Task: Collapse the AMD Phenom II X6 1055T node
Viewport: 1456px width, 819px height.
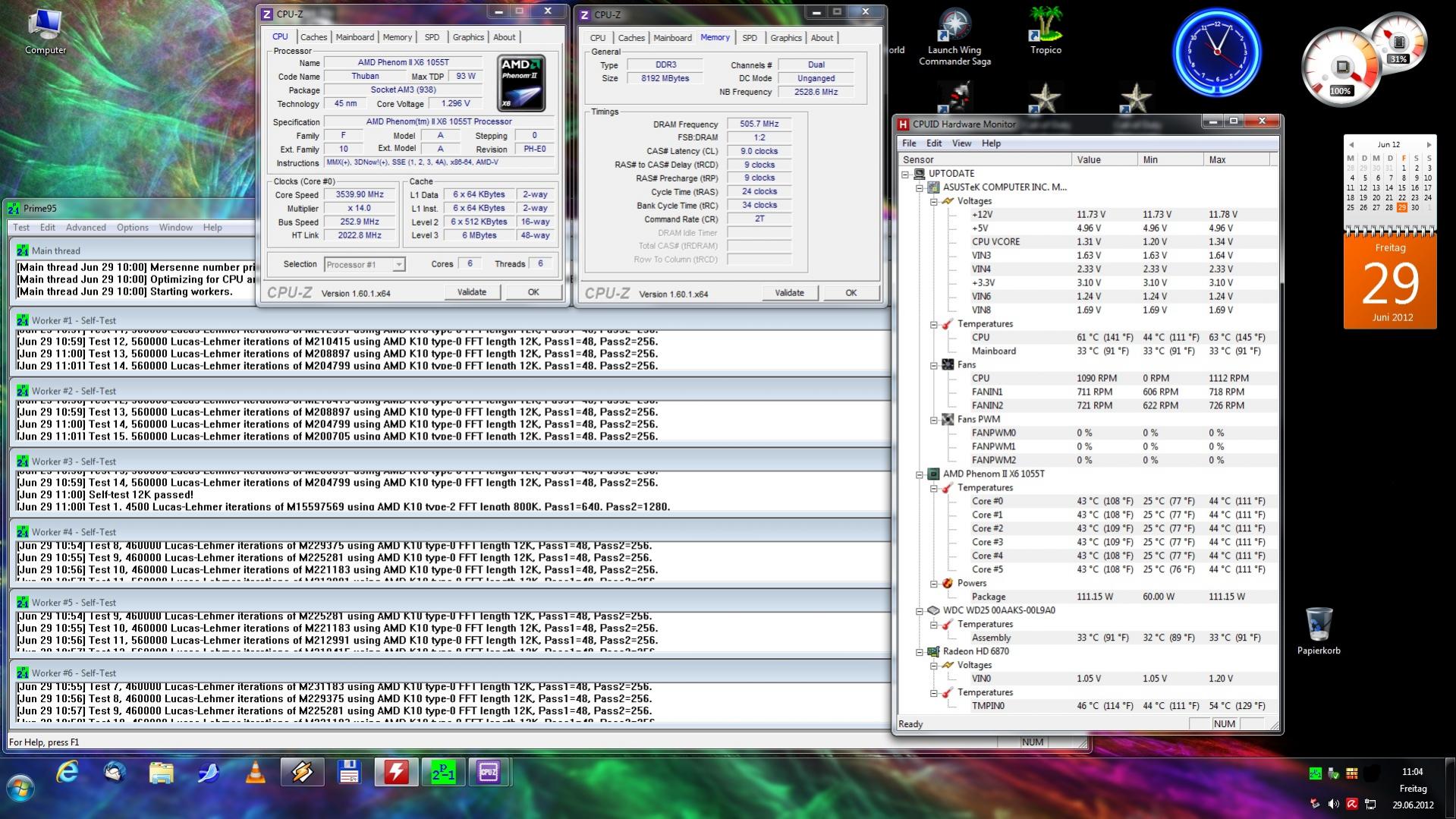Action: click(x=920, y=474)
